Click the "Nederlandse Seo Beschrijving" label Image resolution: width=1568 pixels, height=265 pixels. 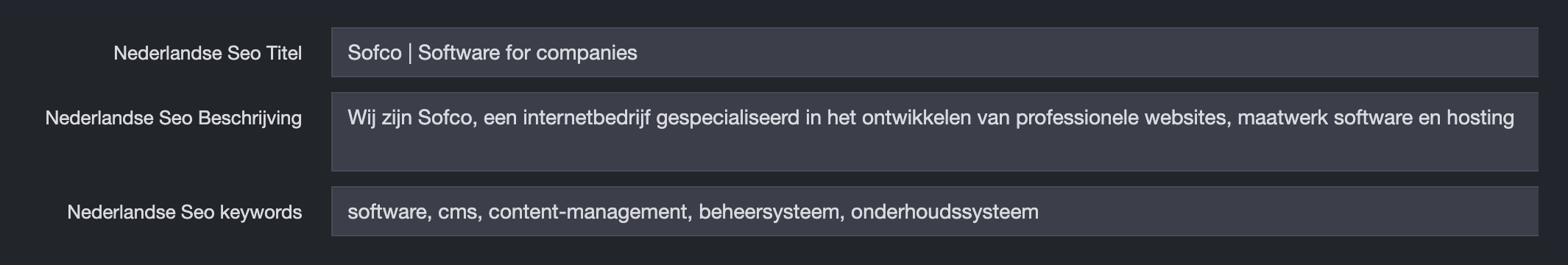click(x=174, y=118)
